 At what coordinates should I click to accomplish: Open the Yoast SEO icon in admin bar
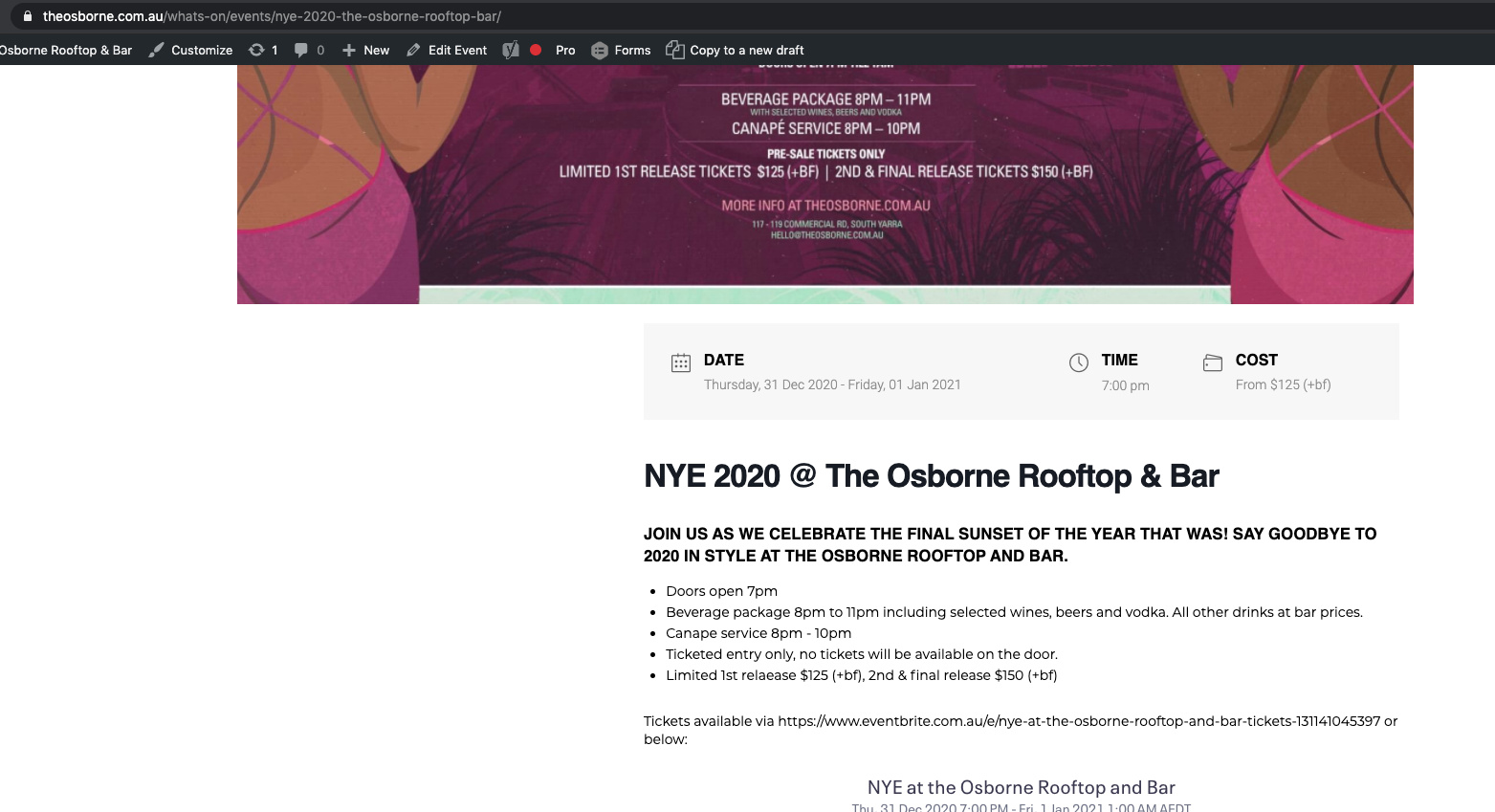pos(512,50)
